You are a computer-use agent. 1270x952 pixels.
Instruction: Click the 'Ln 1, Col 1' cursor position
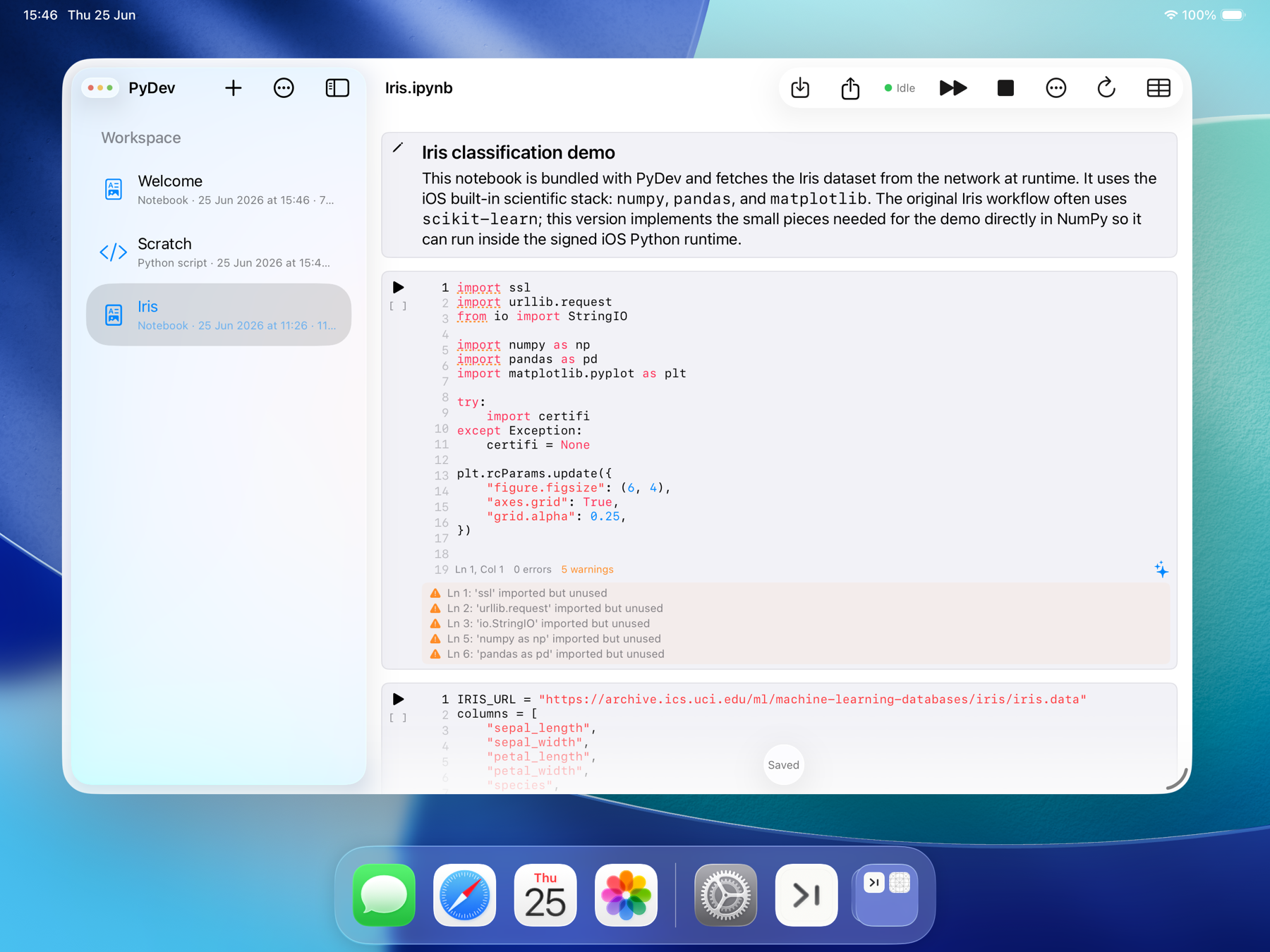480,570
